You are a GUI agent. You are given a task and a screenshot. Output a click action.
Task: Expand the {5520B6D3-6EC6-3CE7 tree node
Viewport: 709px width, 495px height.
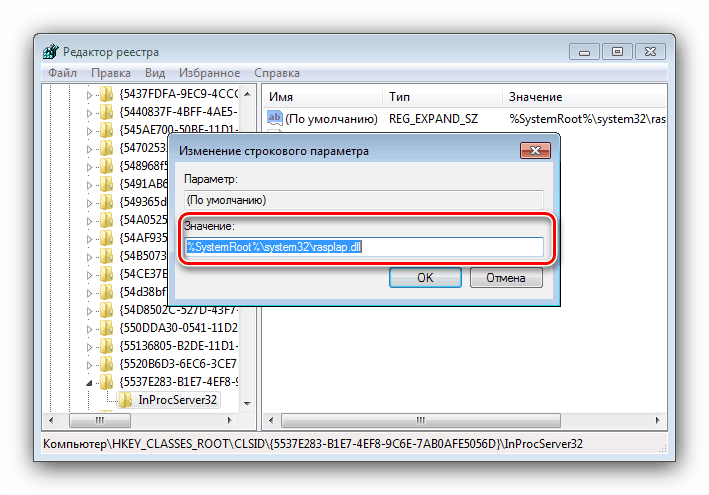(89, 365)
